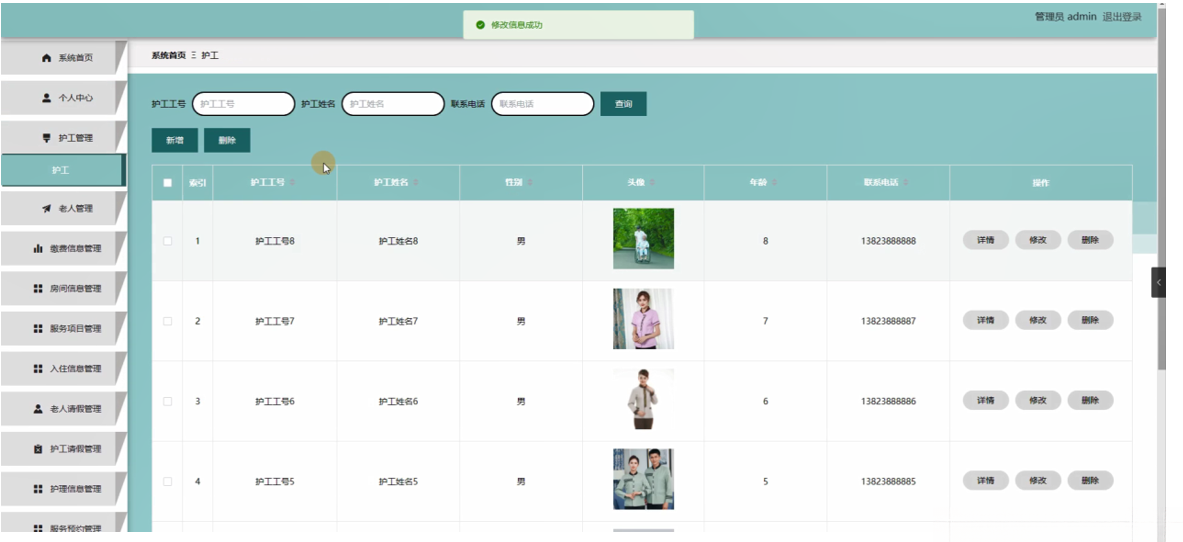Click the person icon beside 个人中心
The width and height of the screenshot is (1183, 542).
47,98
